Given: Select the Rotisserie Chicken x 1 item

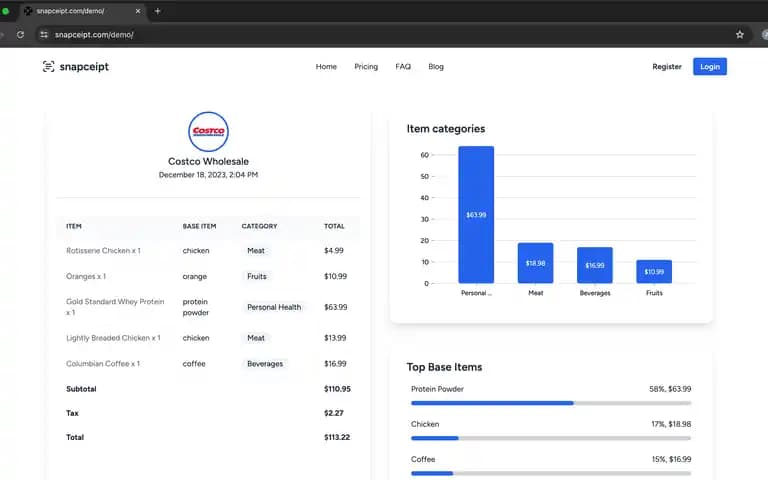Looking at the screenshot, I should point(103,250).
